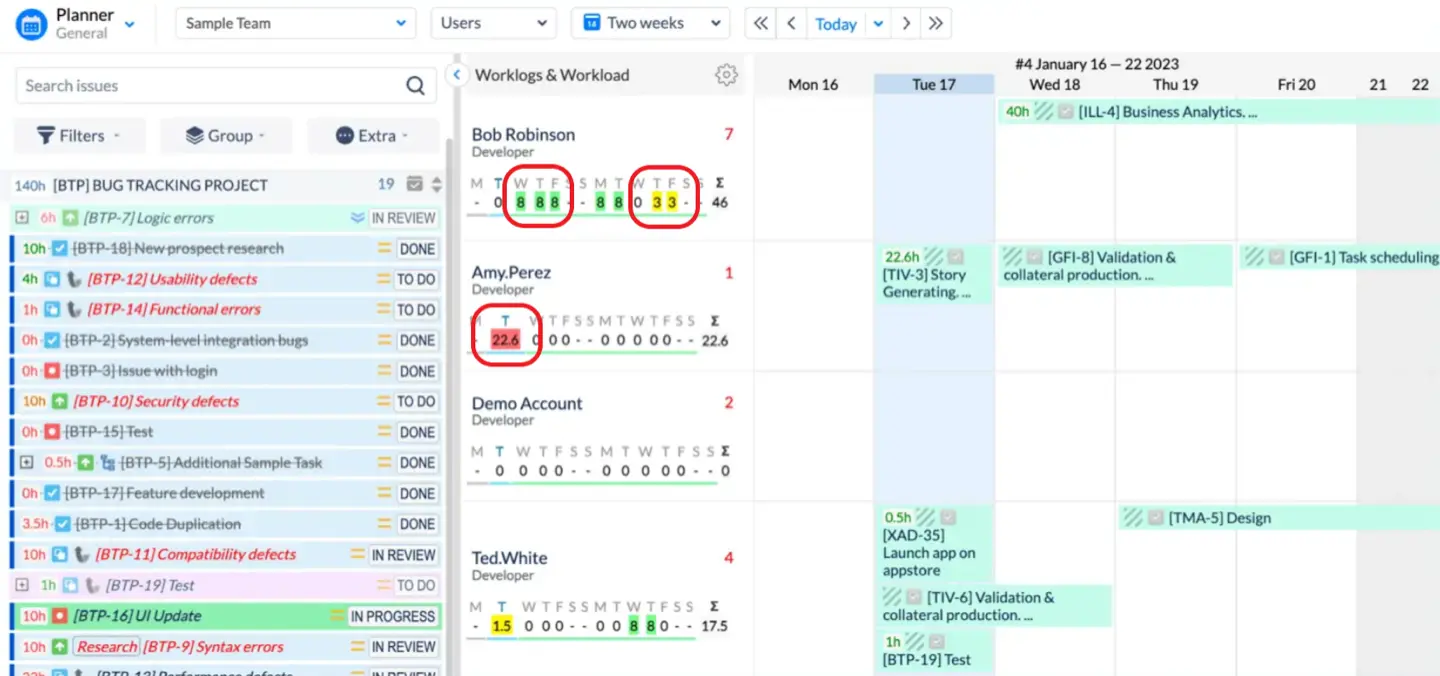Image resolution: width=1440 pixels, height=676 pixels.
Task: Click the search magnifier icon
Action: click(x=415, y=85)
